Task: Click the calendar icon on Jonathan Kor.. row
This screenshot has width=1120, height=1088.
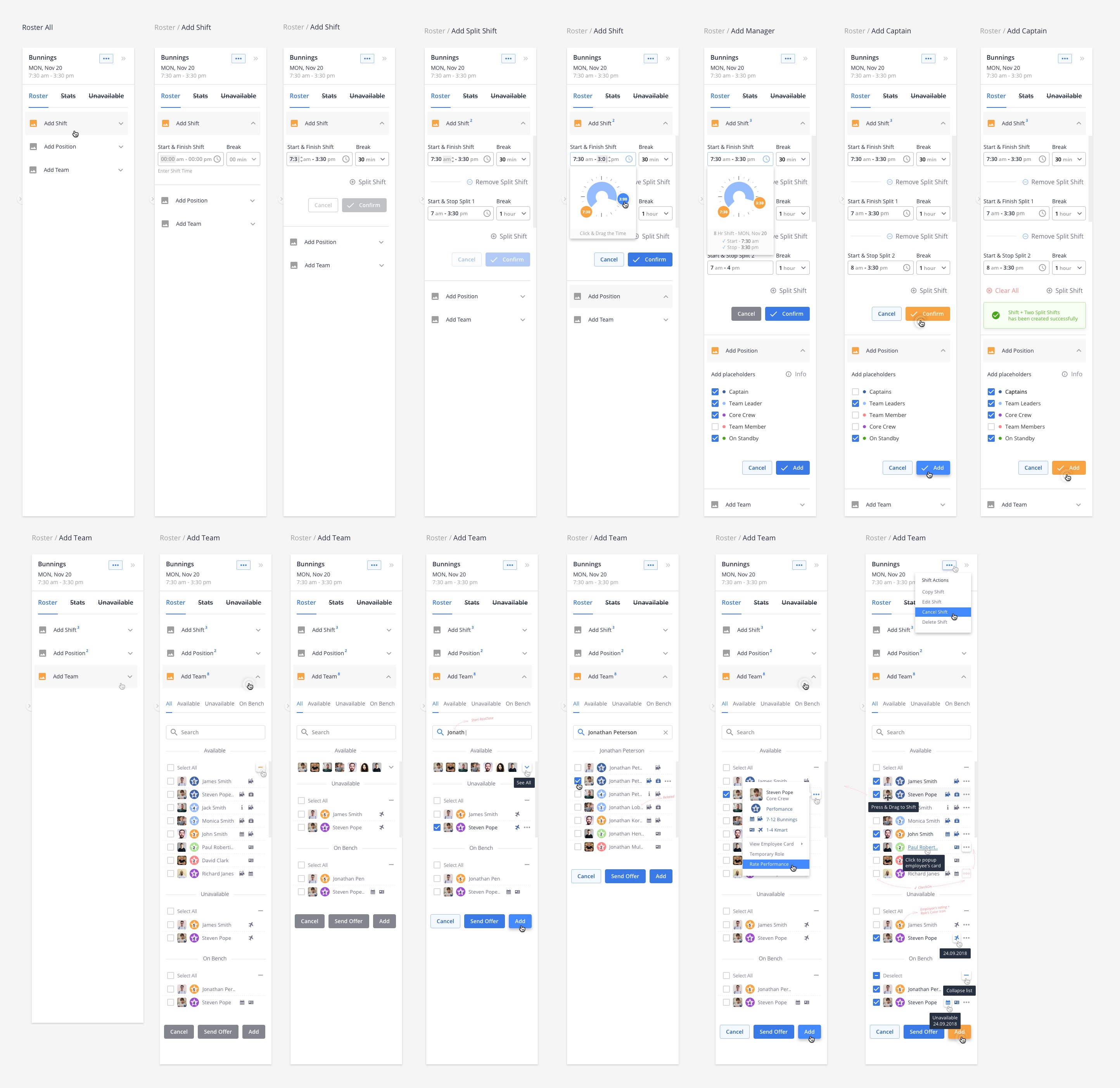Action: click(649, 820)
